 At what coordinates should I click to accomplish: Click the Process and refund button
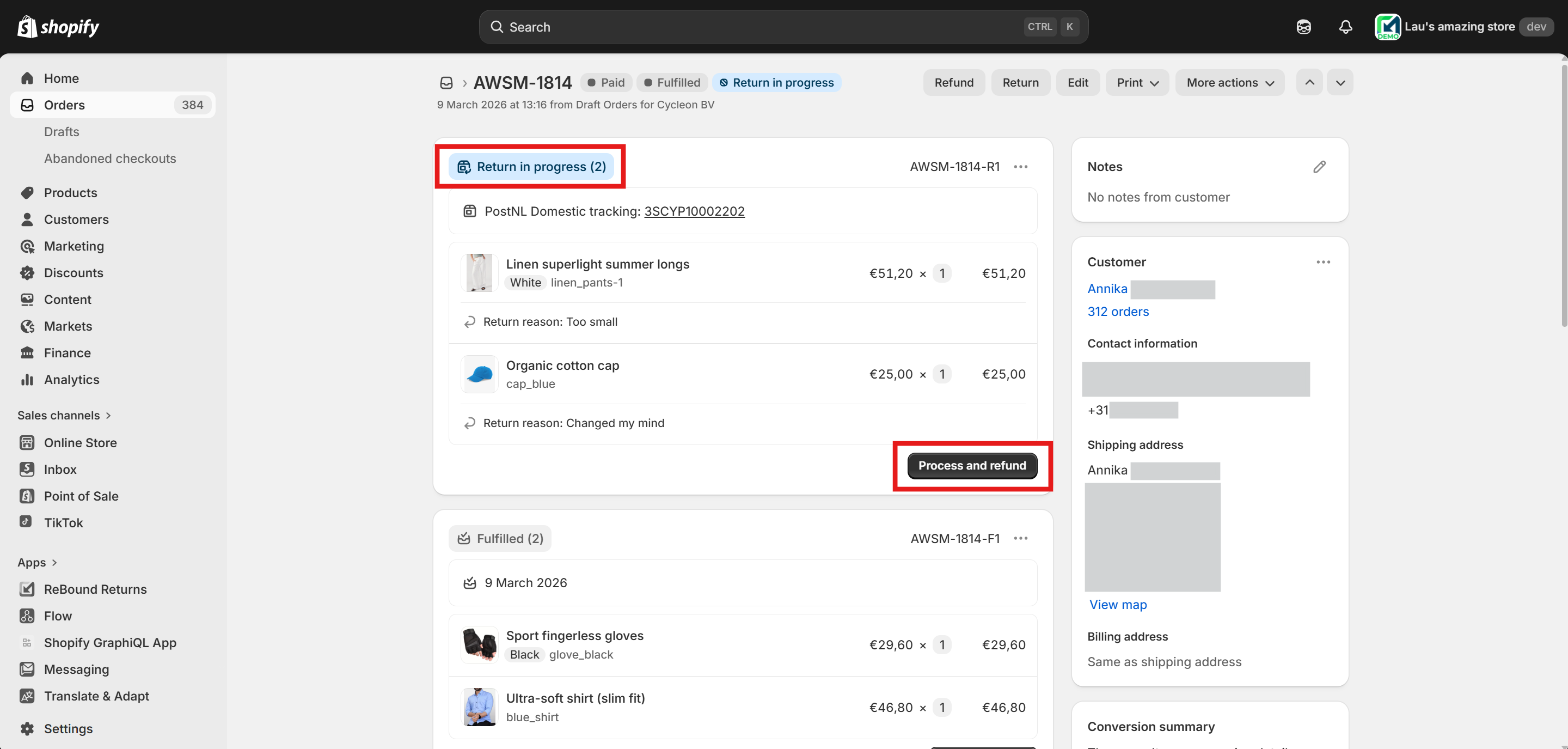pos(971,466)
